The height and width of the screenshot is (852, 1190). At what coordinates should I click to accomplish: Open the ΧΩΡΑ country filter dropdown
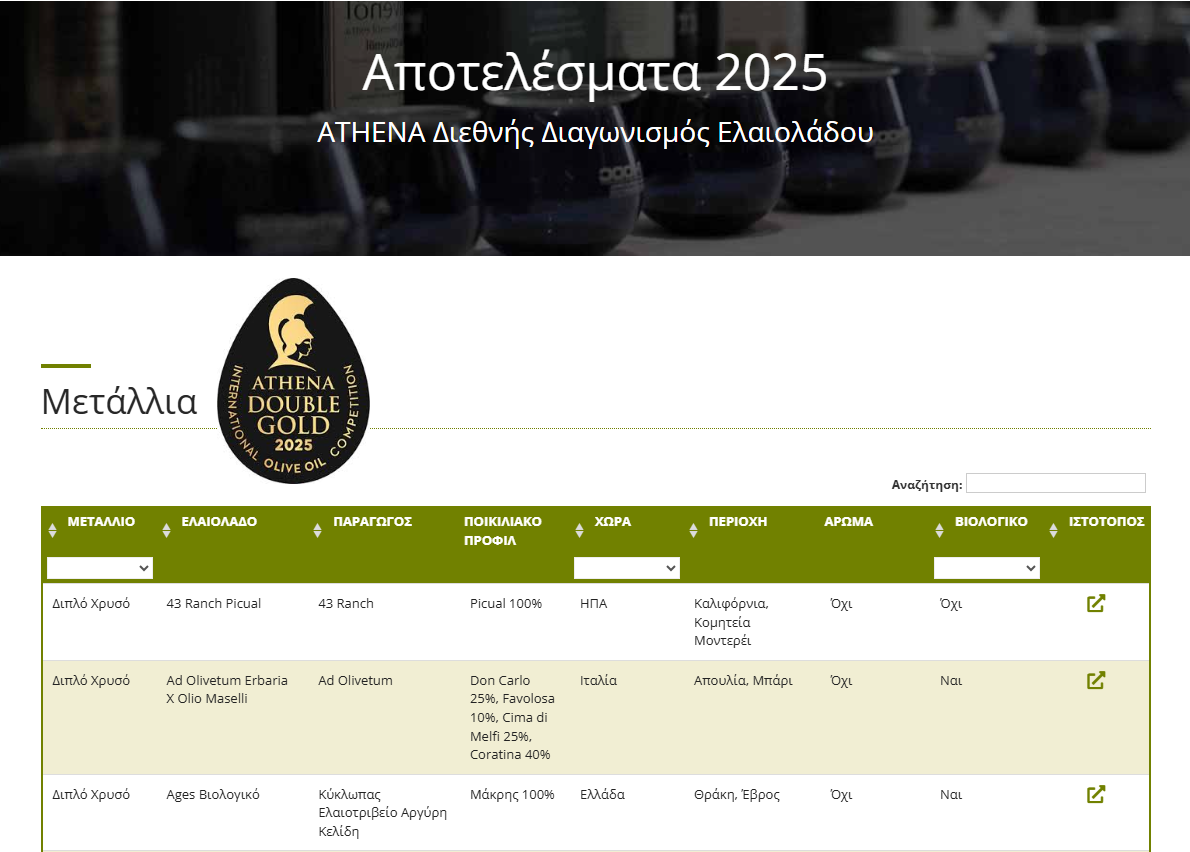pos(626,567)
